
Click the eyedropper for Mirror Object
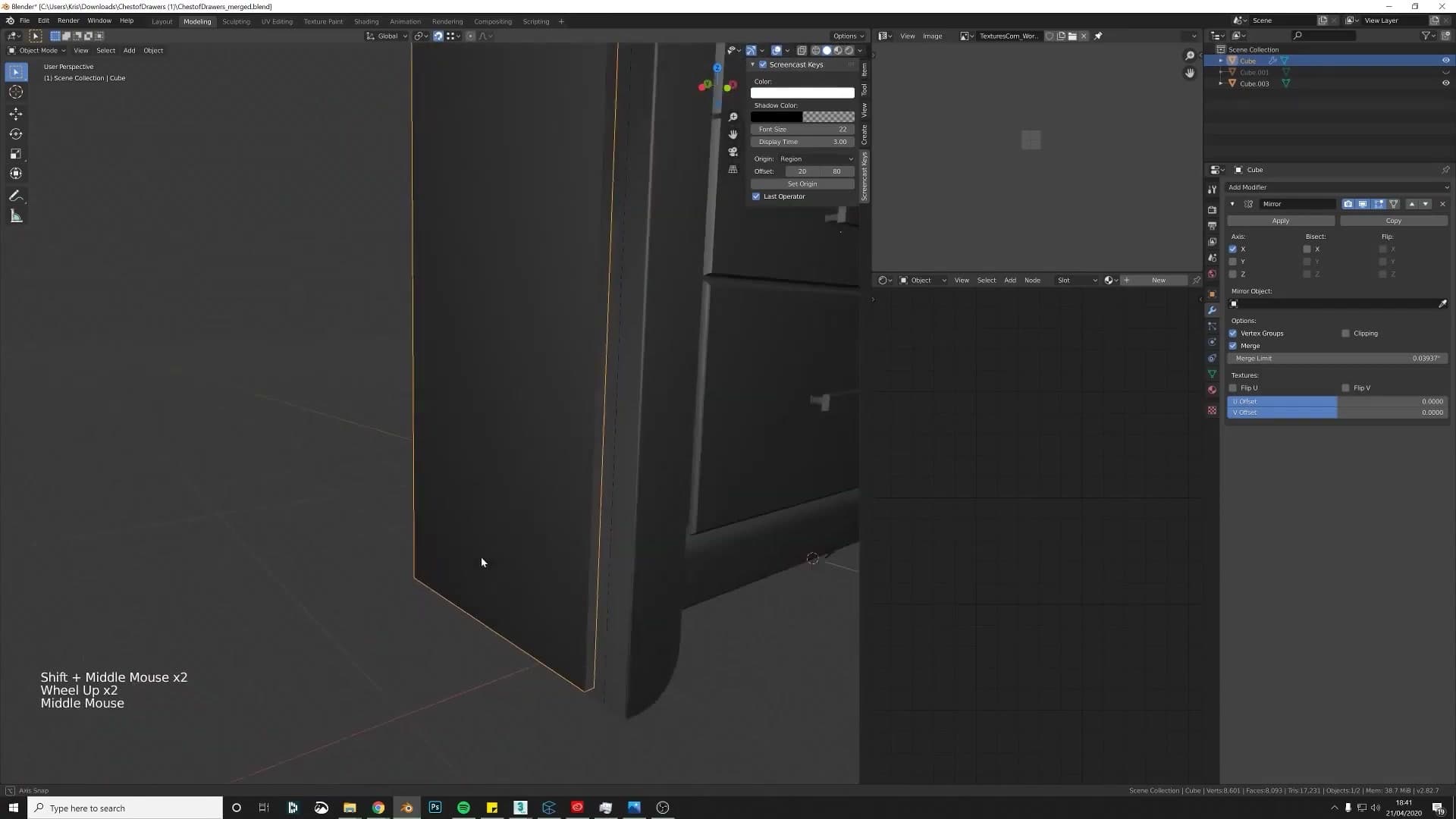click(x=1442, y=303)
